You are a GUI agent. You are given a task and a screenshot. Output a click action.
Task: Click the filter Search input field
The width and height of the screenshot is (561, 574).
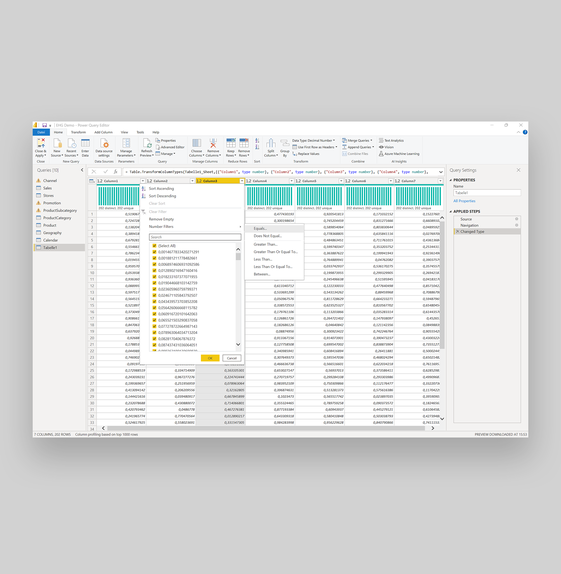pos(195,237)
